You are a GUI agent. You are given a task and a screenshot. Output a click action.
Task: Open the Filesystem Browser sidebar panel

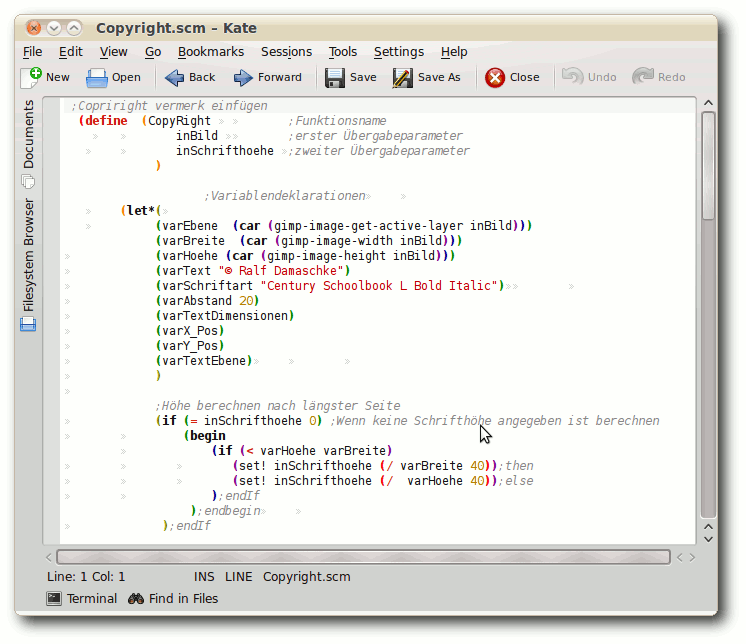click(29, 264)
